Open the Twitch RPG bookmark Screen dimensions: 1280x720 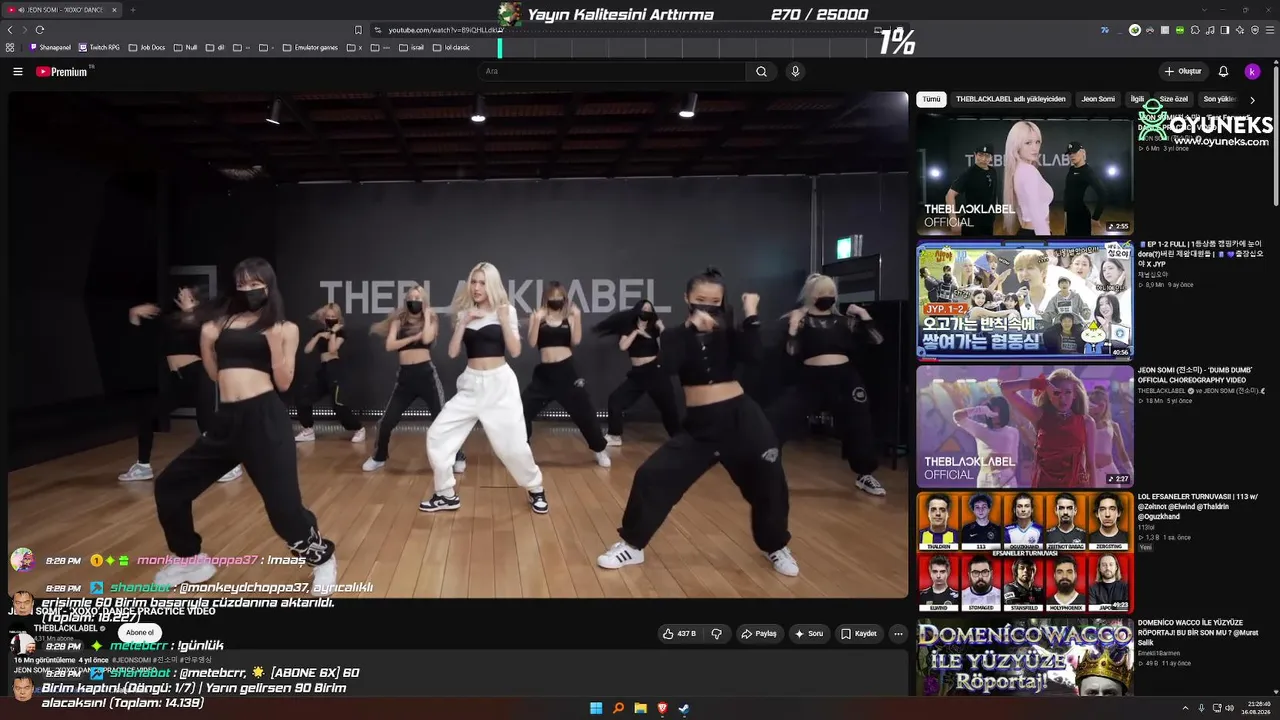point(98,47)
